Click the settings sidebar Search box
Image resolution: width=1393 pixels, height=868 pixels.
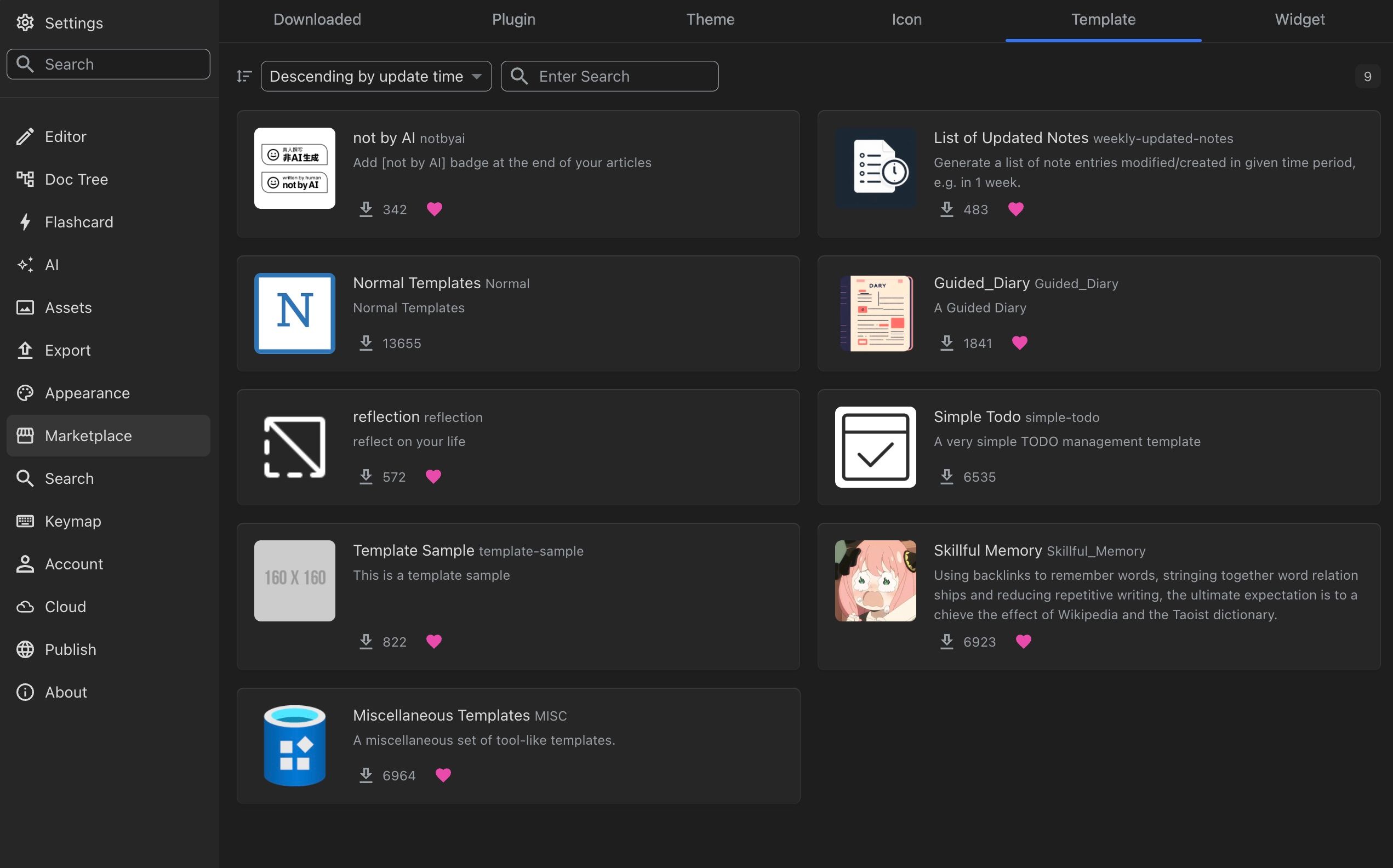[x=109, y=64]
